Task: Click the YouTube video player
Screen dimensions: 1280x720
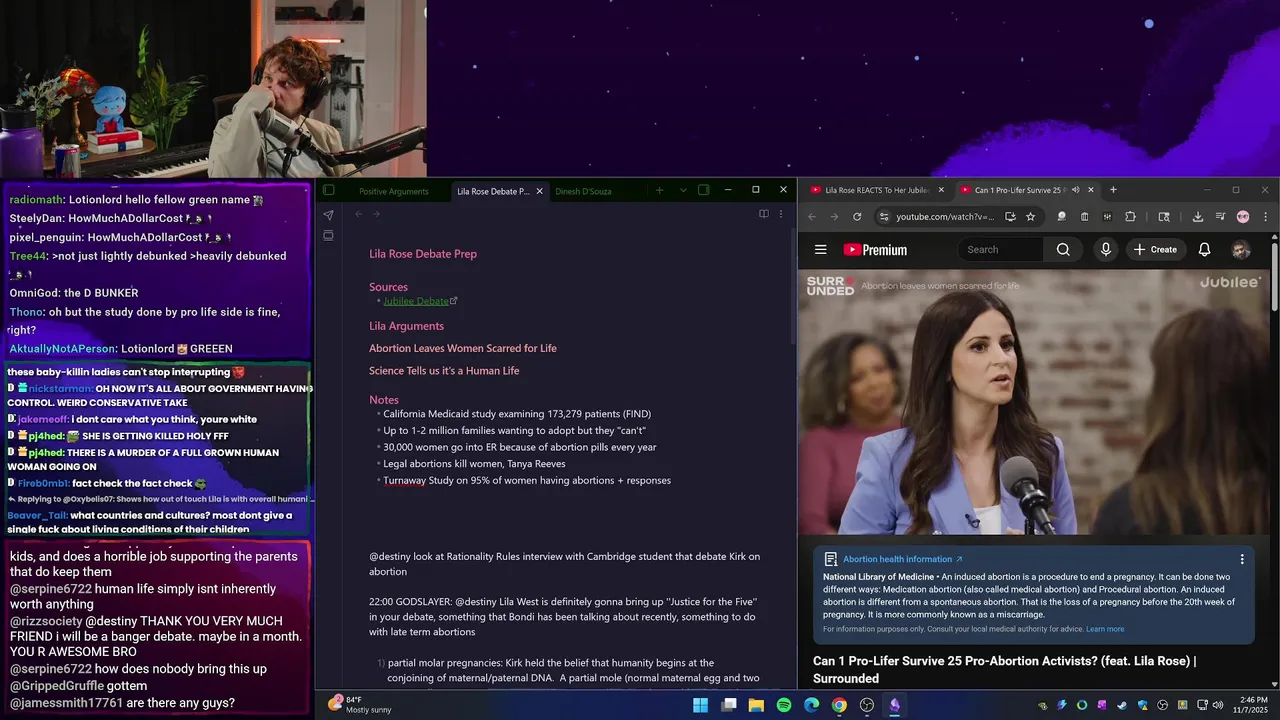Action: pos(1034,402)
